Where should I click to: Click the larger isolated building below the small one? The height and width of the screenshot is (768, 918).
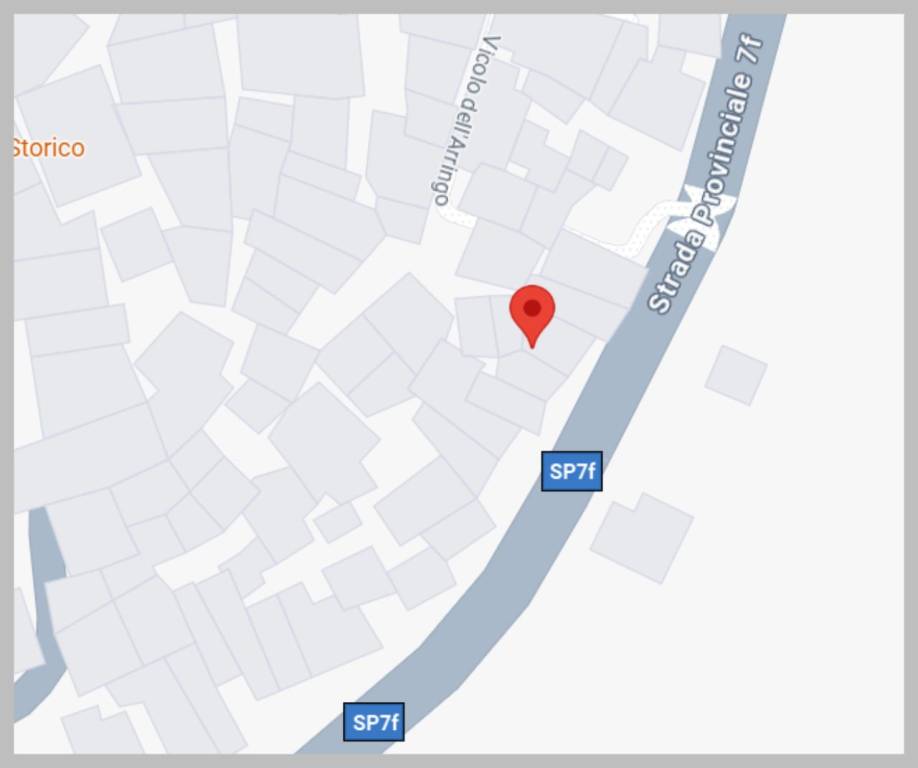[x=642, y=537]
